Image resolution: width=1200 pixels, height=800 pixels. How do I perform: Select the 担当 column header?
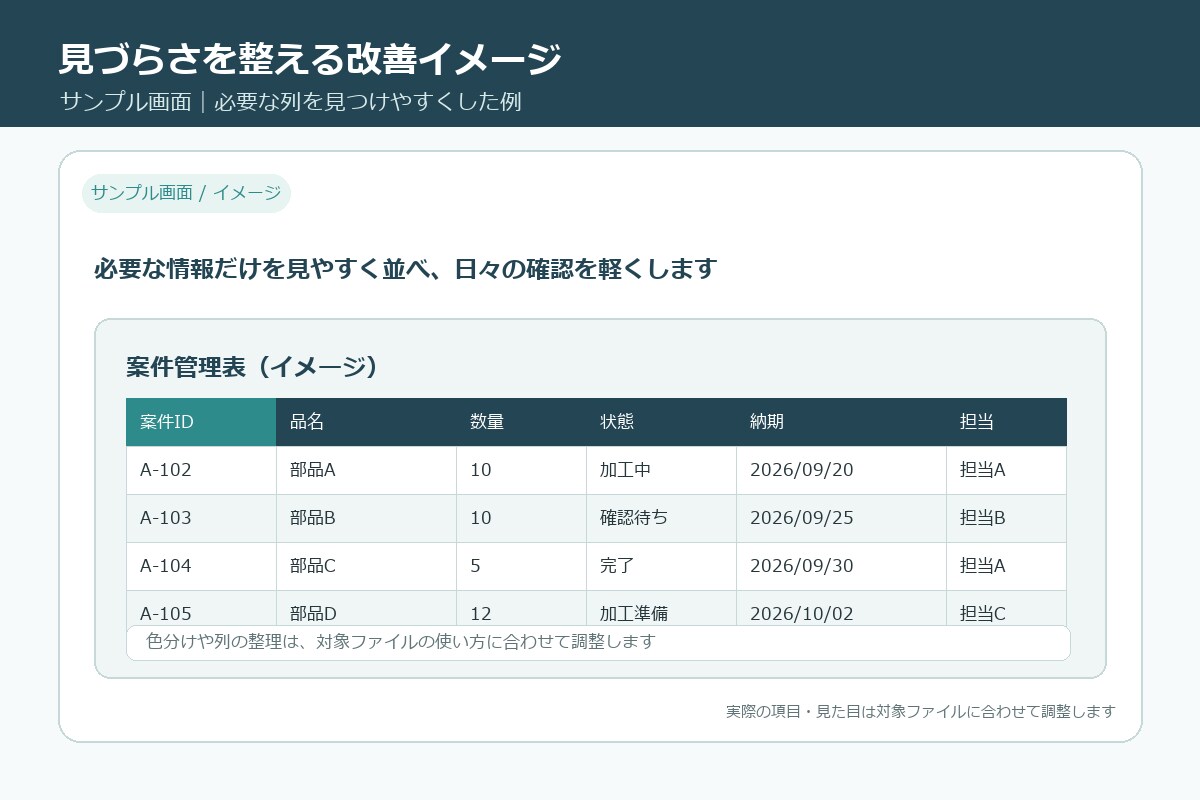1006,422
